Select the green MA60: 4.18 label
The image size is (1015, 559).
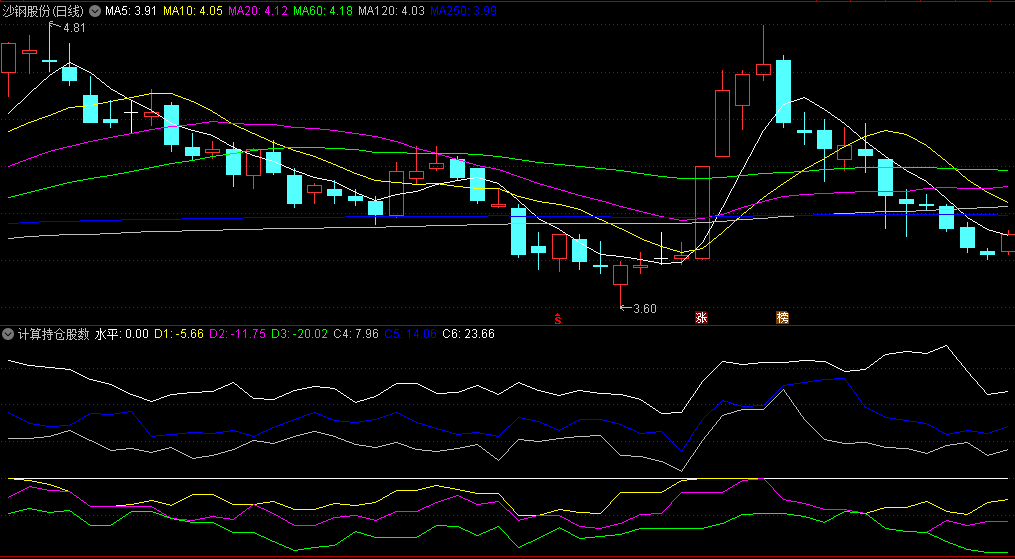tap(324, 10)
